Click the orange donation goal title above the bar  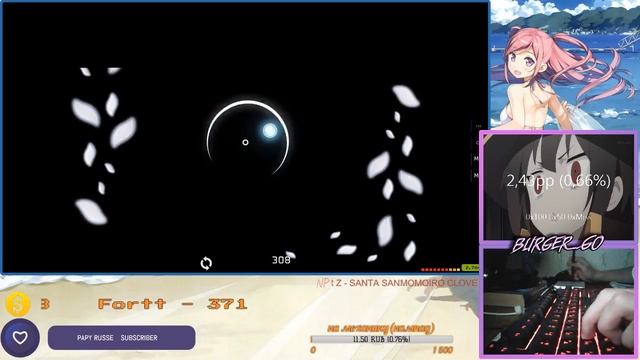click(381, 328)
